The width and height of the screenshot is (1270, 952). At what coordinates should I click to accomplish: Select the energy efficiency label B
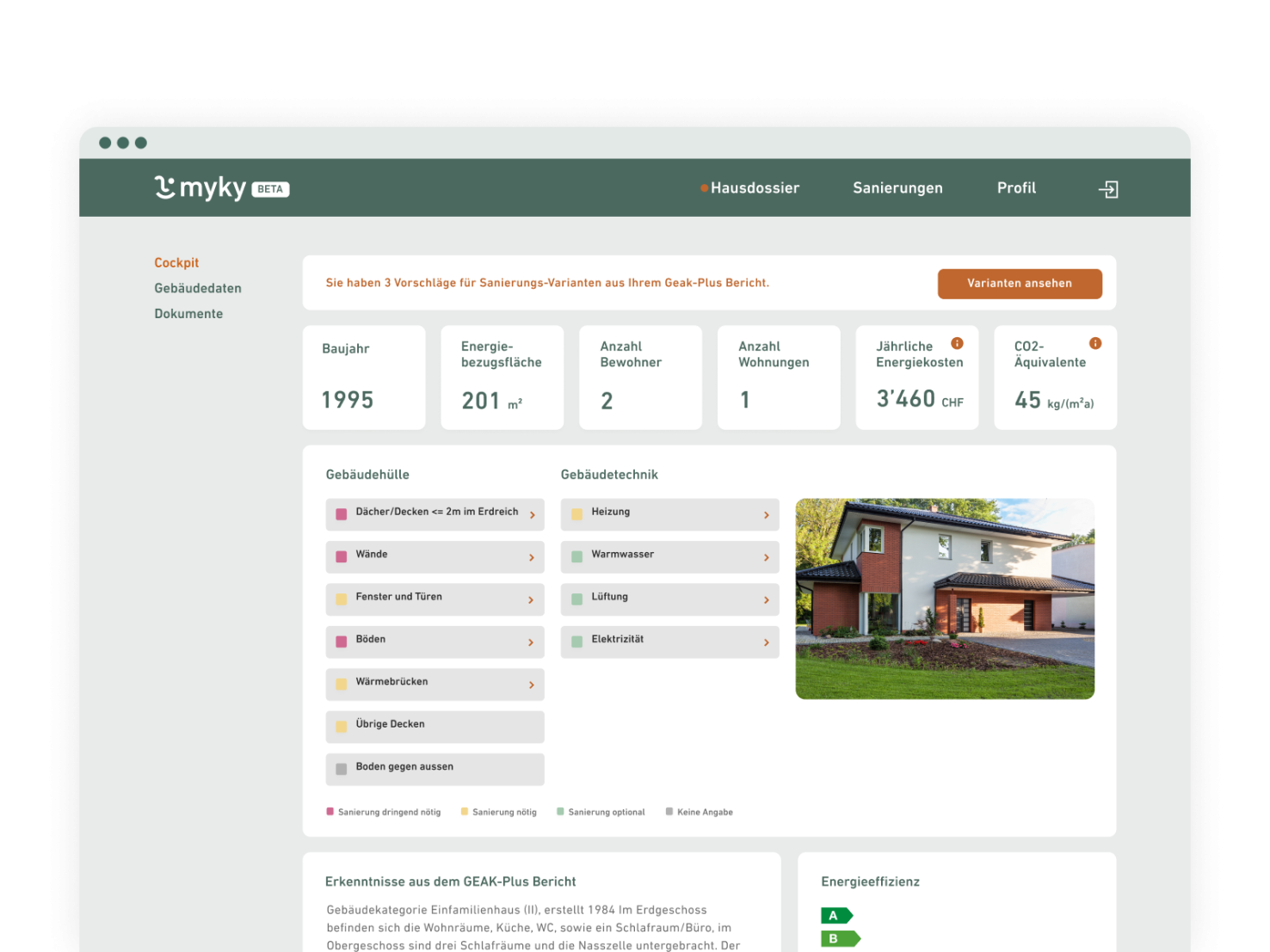pyautogui.click(x=840, y=938)
